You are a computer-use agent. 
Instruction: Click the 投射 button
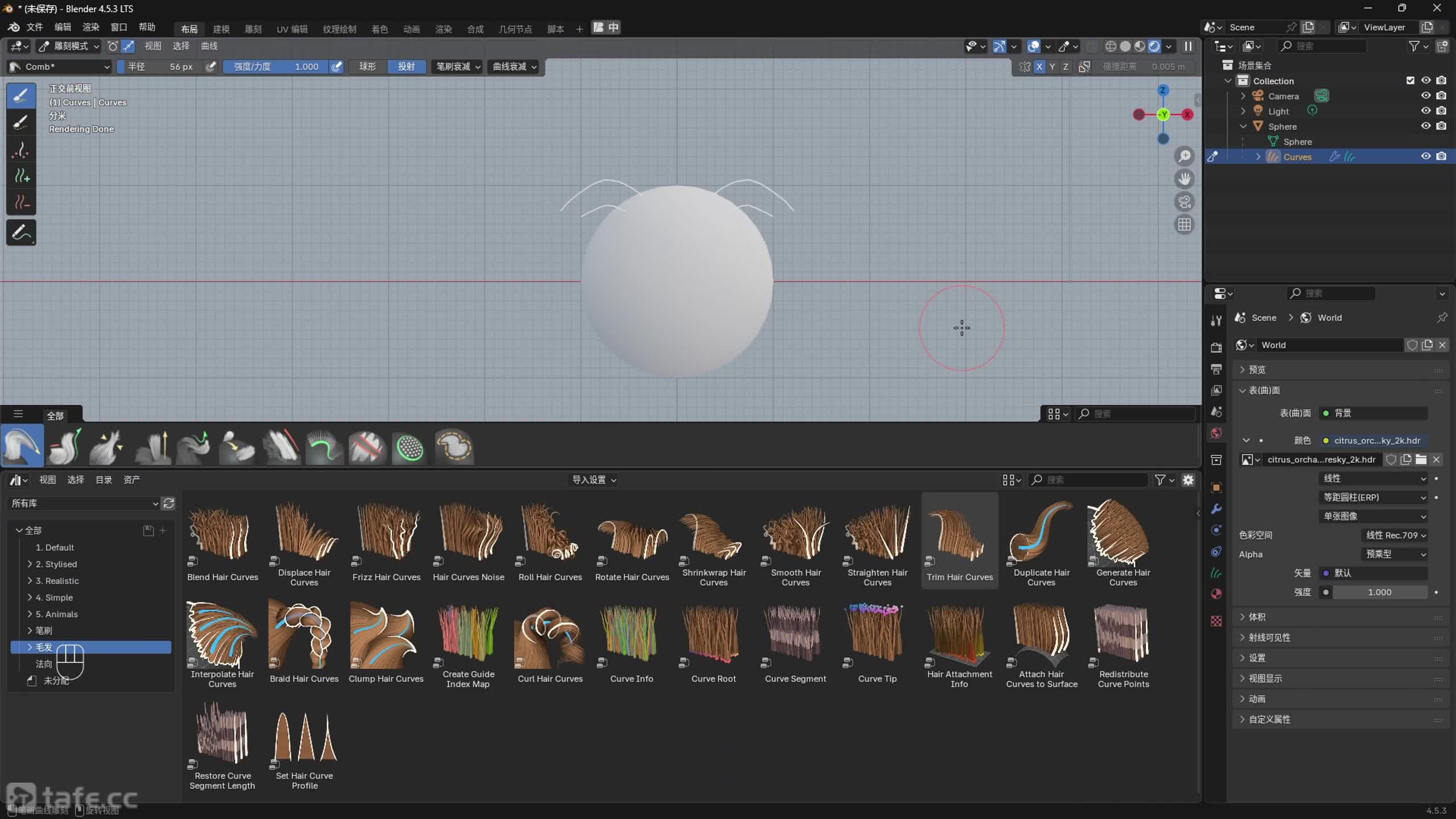(x=406, y=67)
